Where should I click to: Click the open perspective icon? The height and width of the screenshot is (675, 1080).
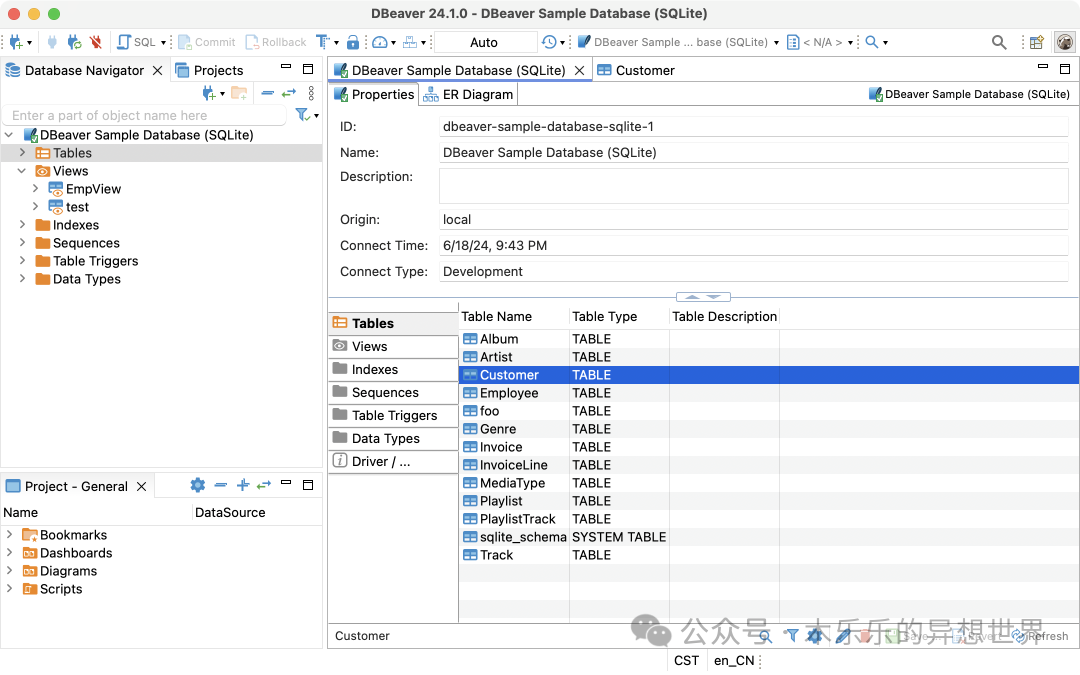coord(1037,42)
